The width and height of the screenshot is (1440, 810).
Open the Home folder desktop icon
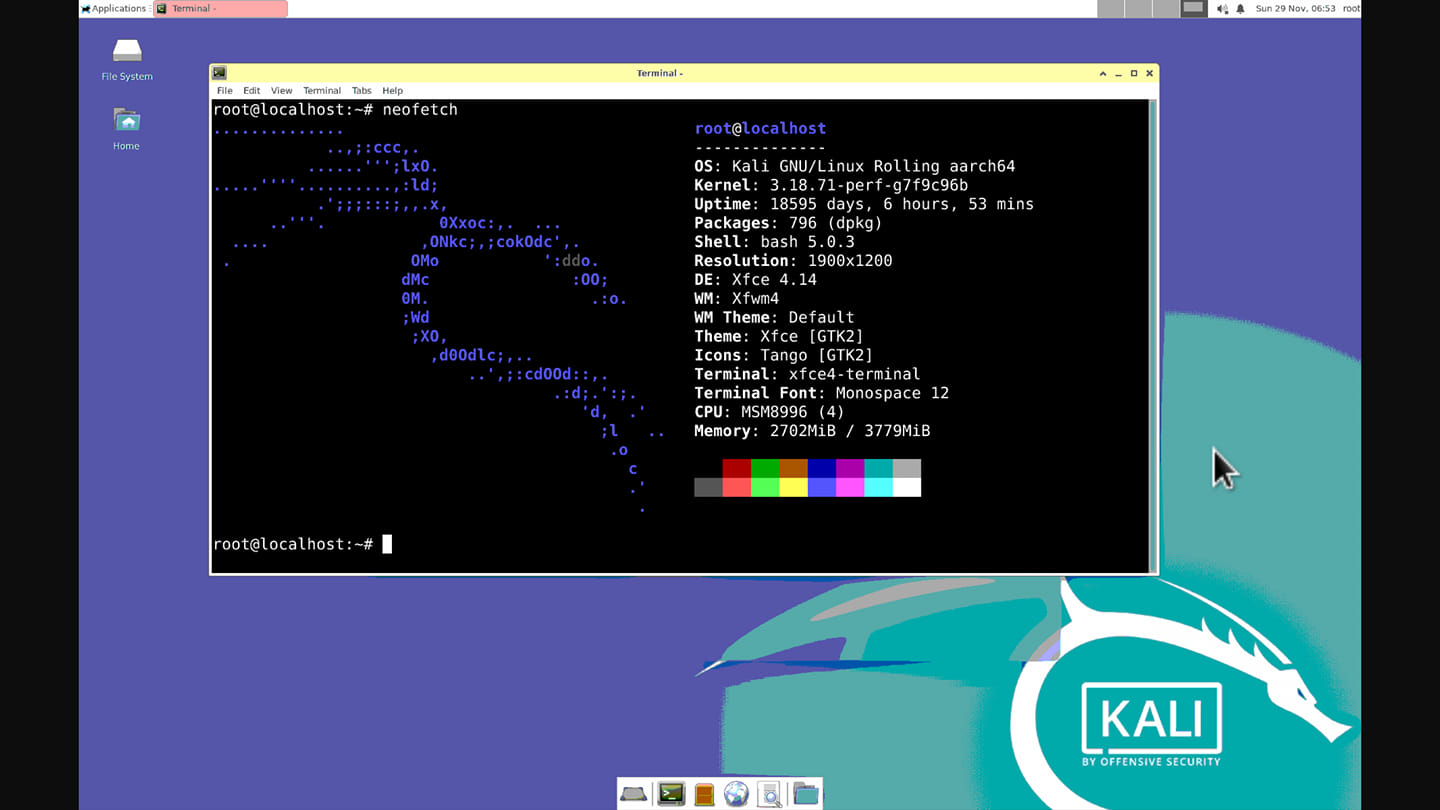(x=126, y=129)
